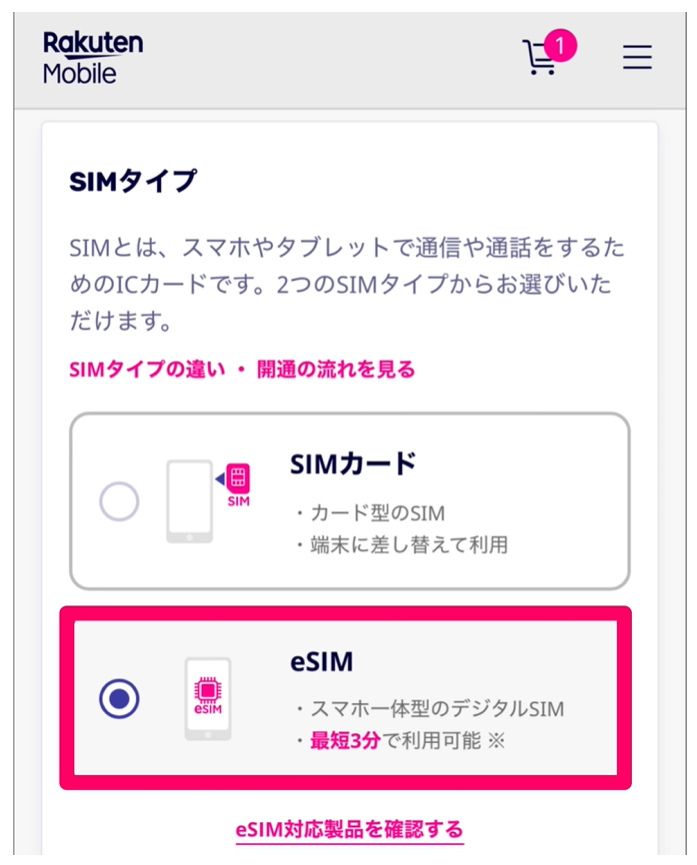Click the eSIM対応製品を確認する link

point(348,831)
